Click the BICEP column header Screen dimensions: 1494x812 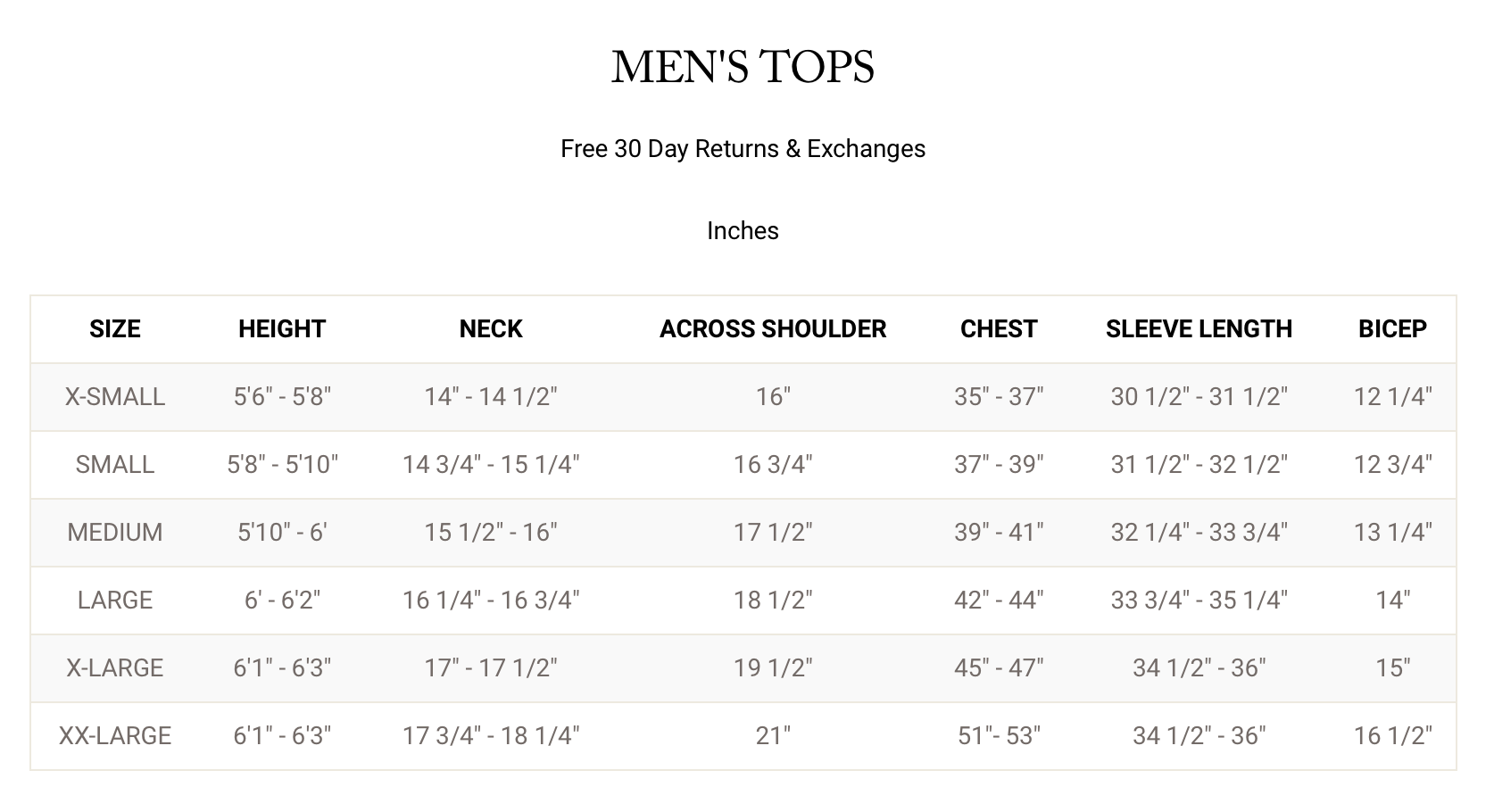tap(1392, 329)
